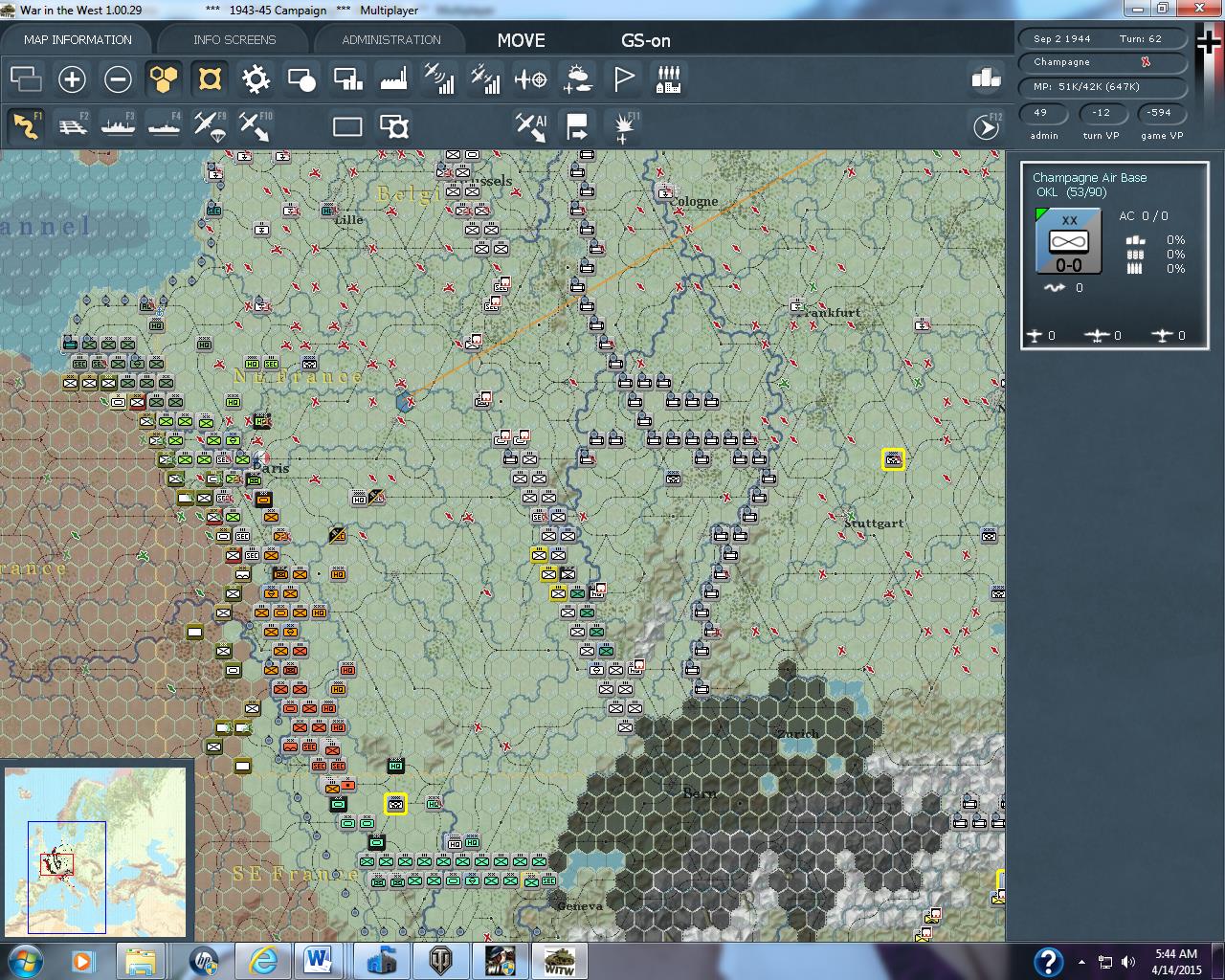Click the gear-shaped fort levels icon
Viewport: 1225px width, 980px height.
[x=256, y=79]
